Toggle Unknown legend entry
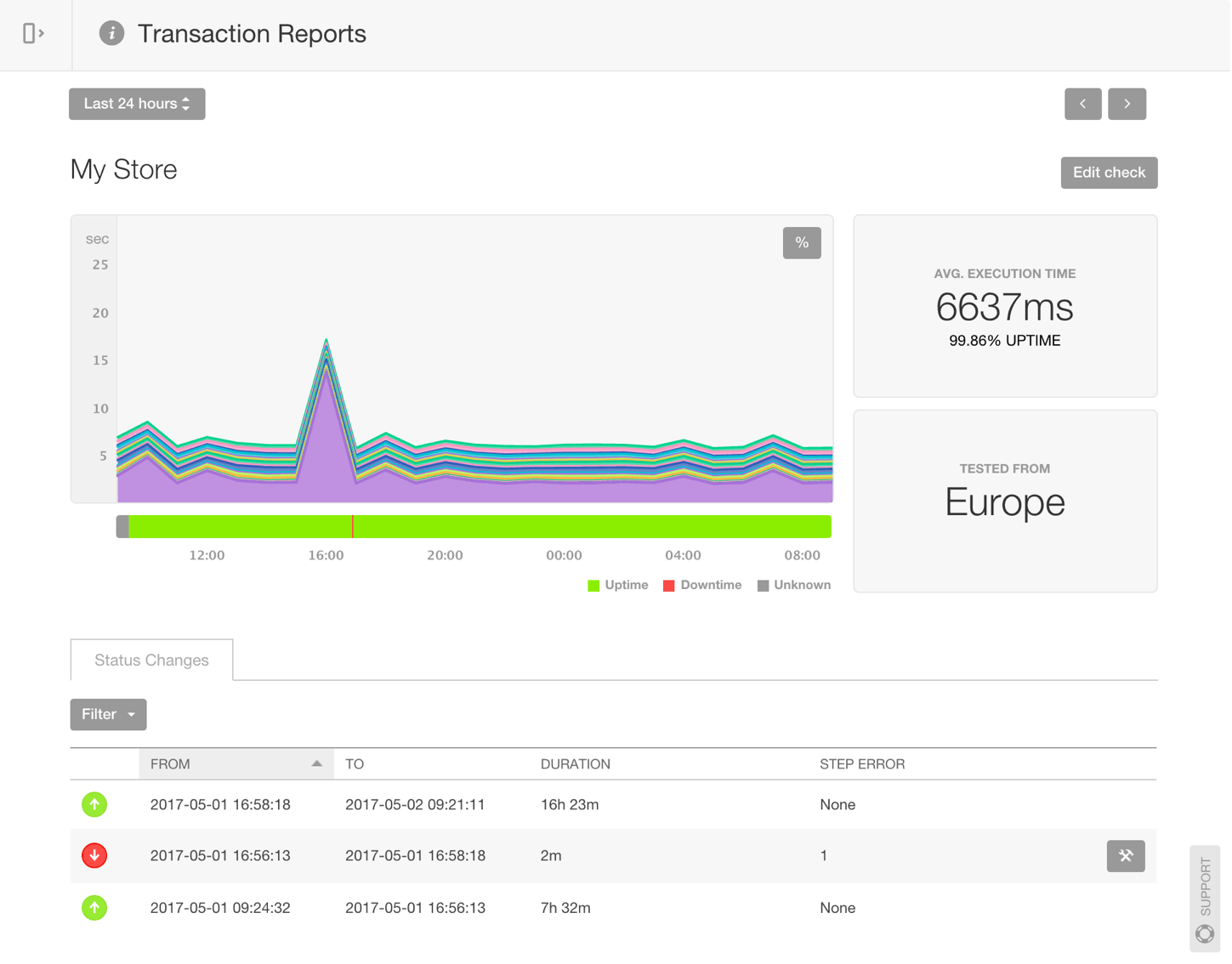Screen dimensions: 1232x964 [794, 586]
